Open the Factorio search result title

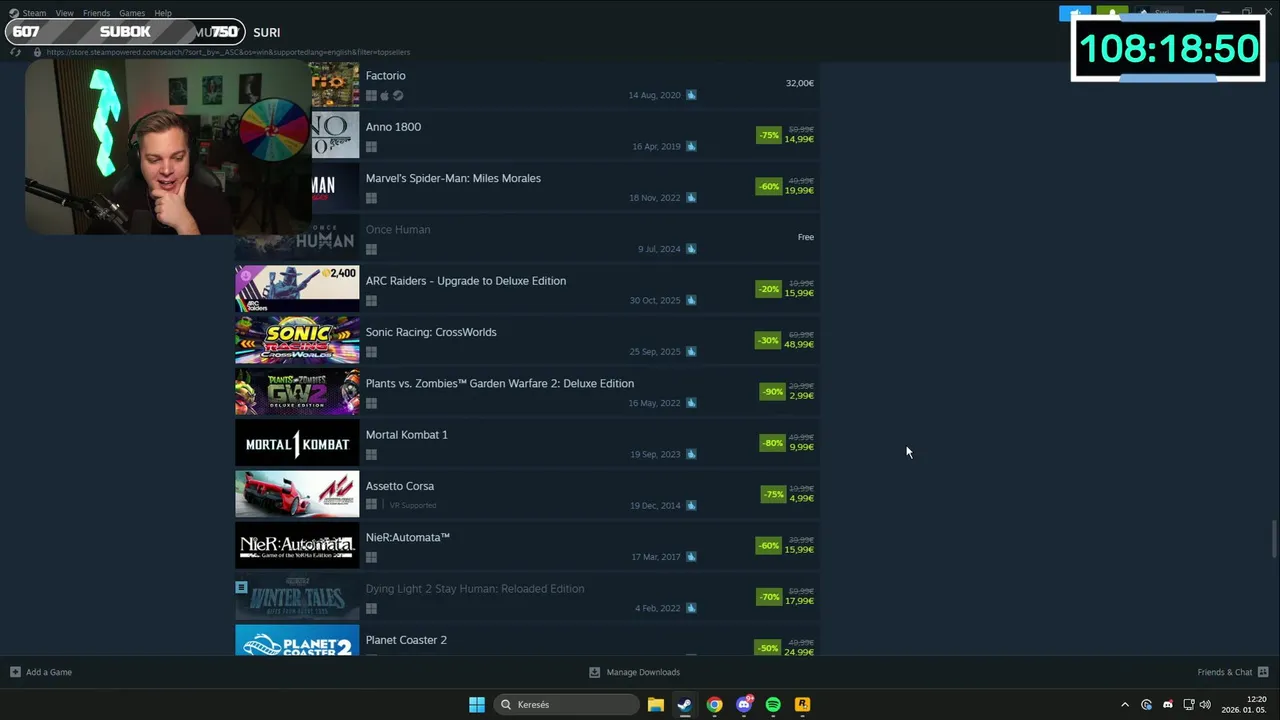pyautogui.click(x=385, y=76)
